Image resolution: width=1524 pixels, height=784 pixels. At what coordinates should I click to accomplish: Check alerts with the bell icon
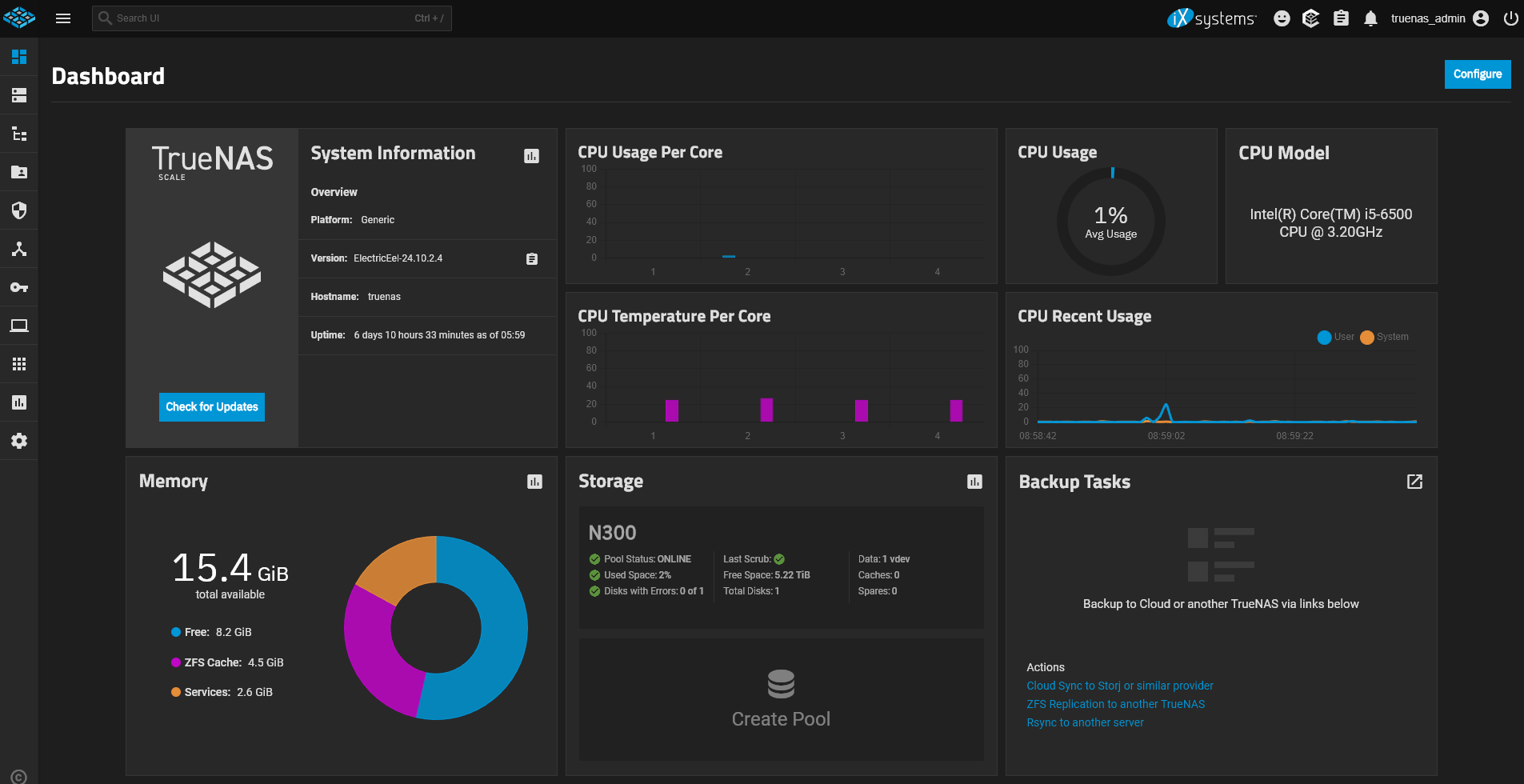coord(1371,18)
